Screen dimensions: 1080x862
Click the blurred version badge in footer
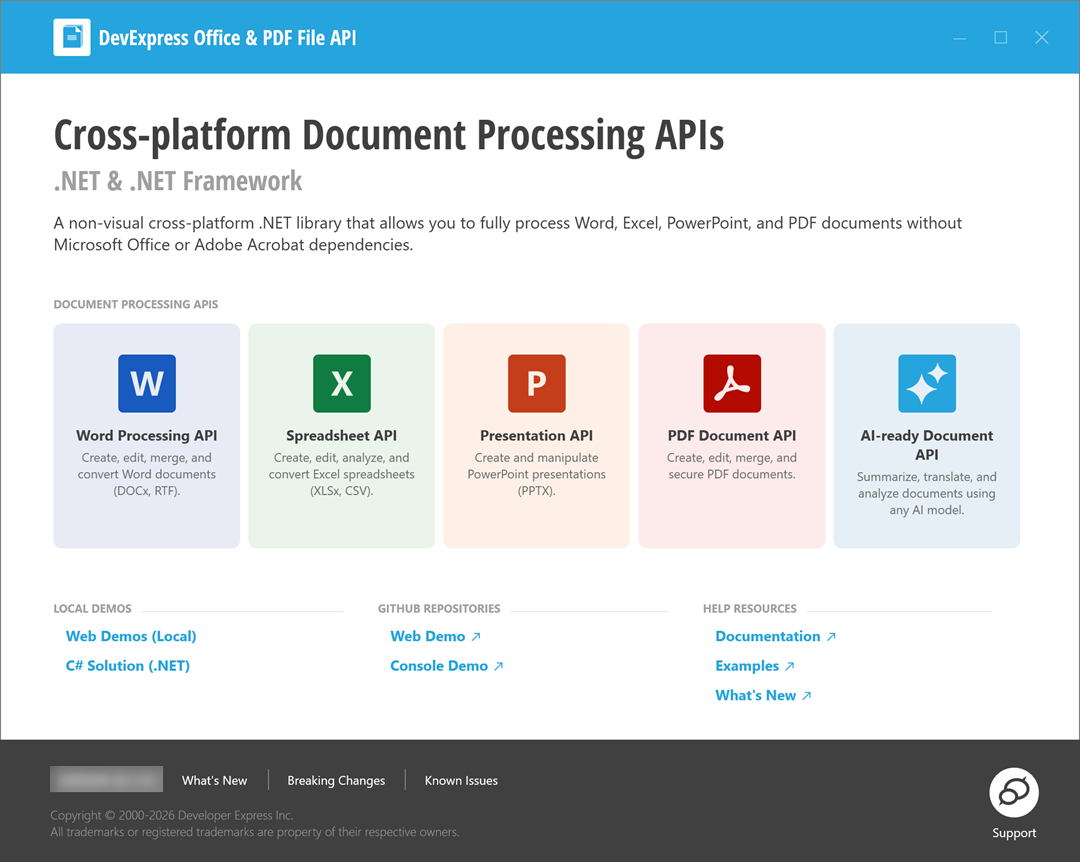tap(107, 779)
